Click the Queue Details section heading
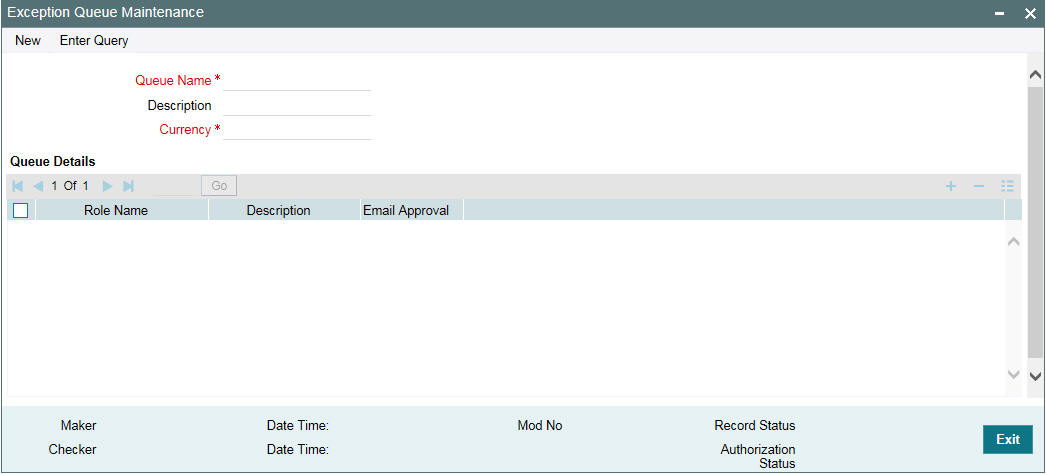The image size is (1046, 474). (53, 161)
